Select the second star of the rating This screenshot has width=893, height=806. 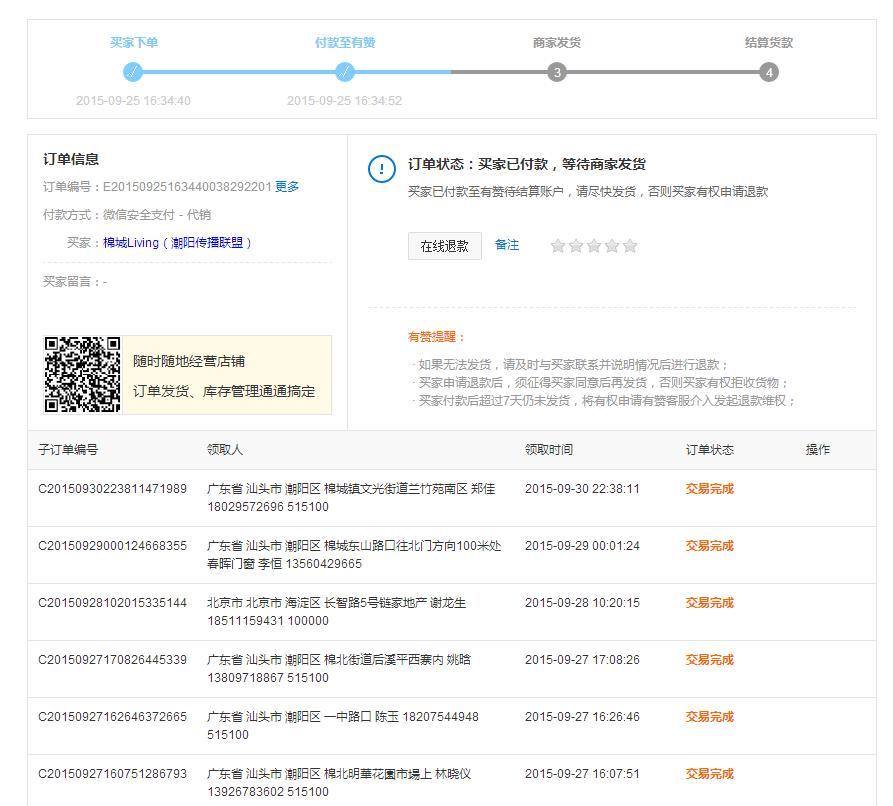[x=576, y=246]
